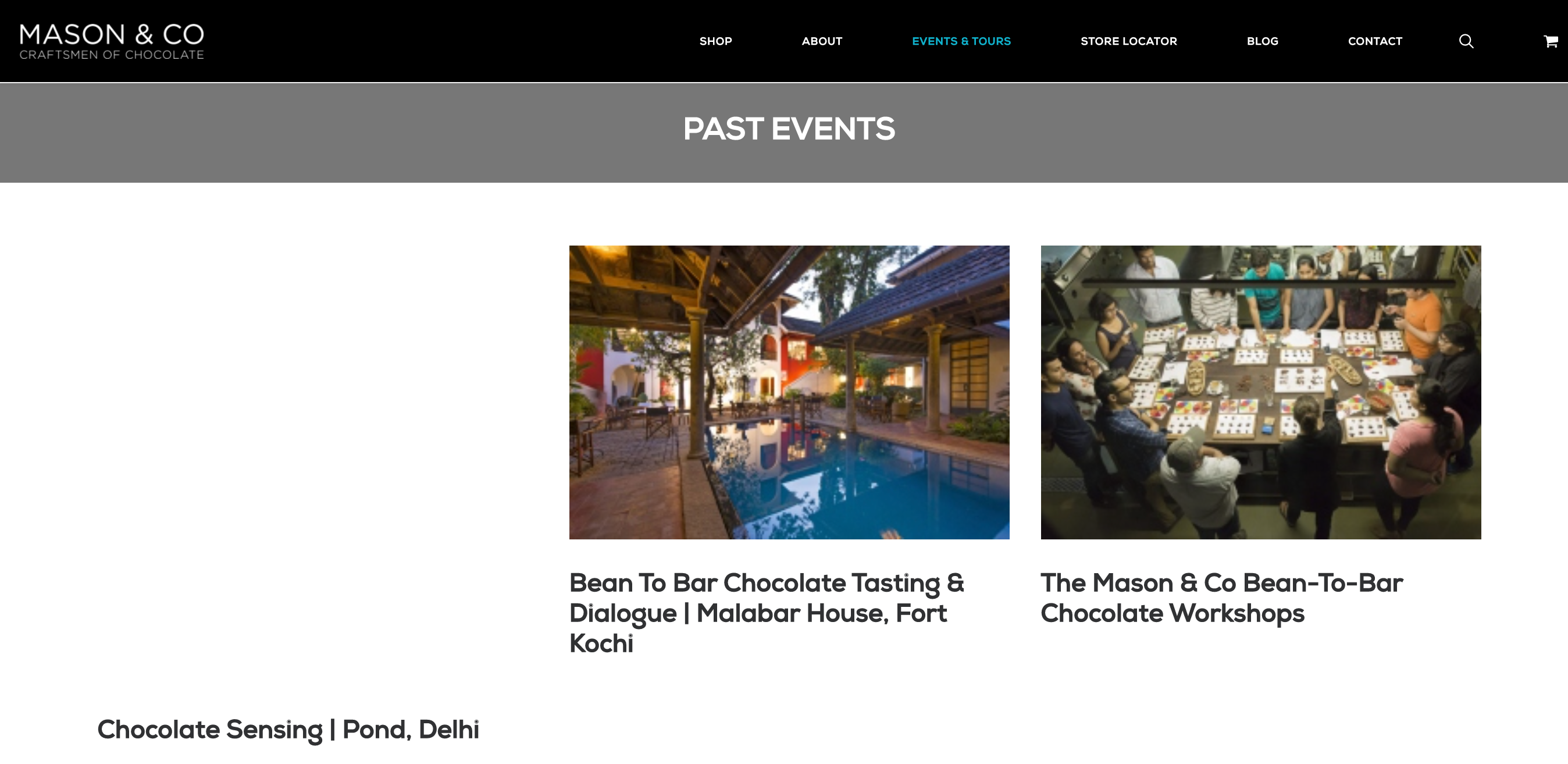Click the Mason & Co logo
Image resolution: width=1568 pixels, height=764 pixels.
(112, 35)
